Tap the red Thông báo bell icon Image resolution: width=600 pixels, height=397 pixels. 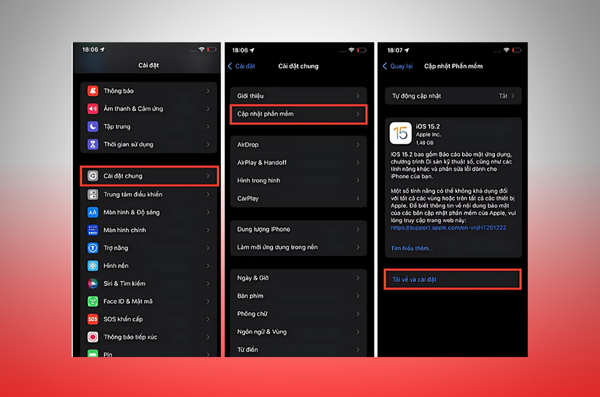[93, 91]
